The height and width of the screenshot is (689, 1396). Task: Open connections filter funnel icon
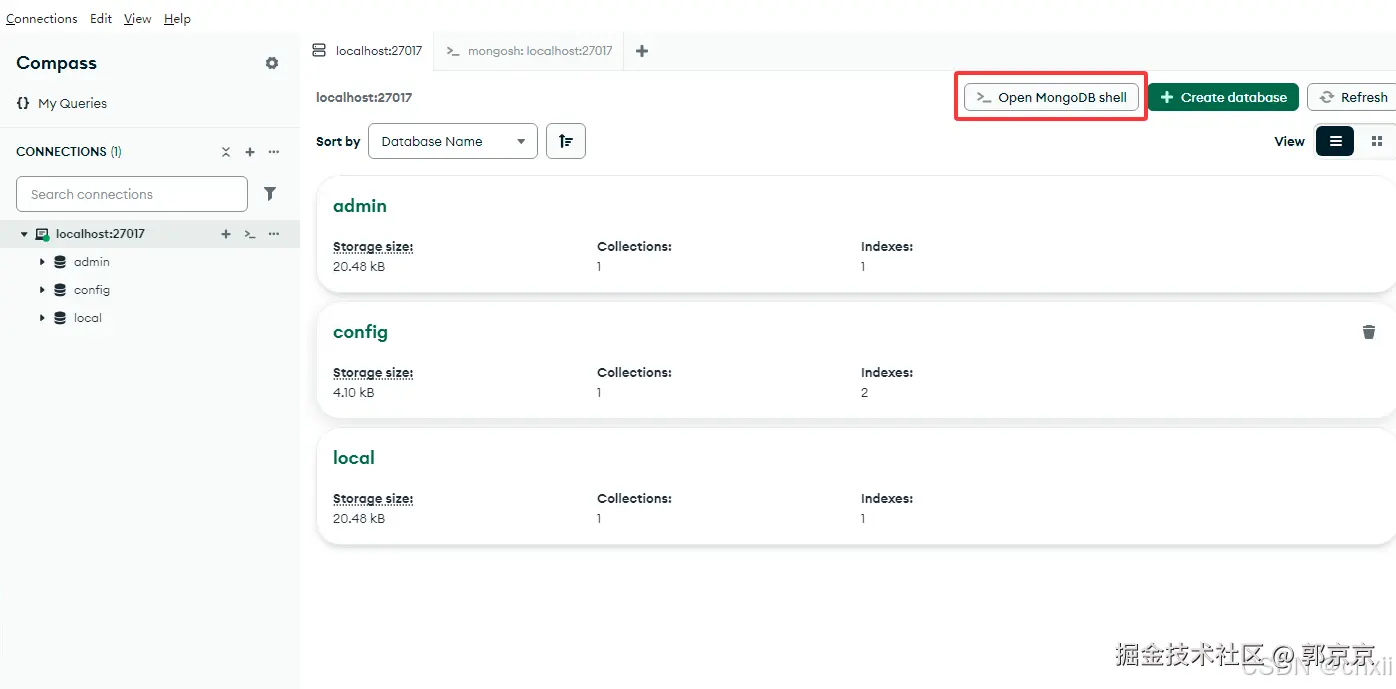point(270,194)
